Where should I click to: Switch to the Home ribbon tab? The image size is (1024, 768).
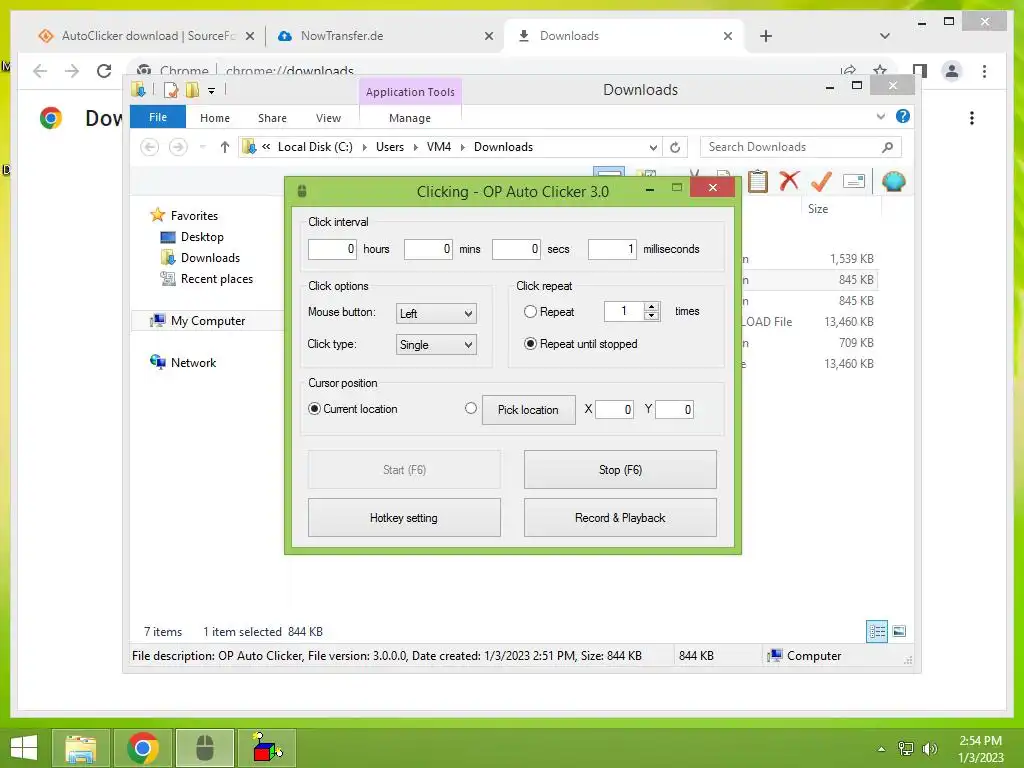coord(215,118)
